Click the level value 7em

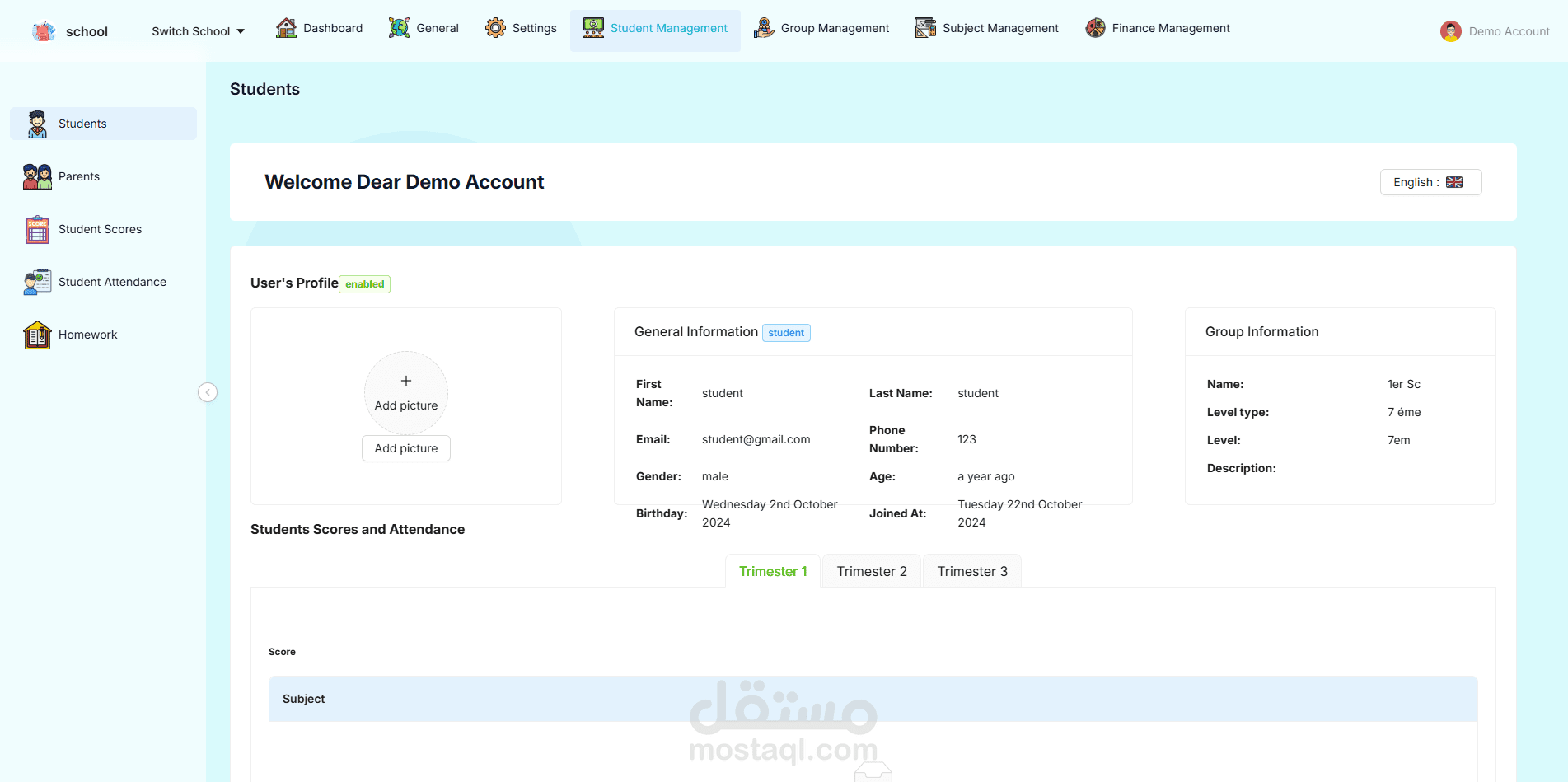pos(1399,440)
